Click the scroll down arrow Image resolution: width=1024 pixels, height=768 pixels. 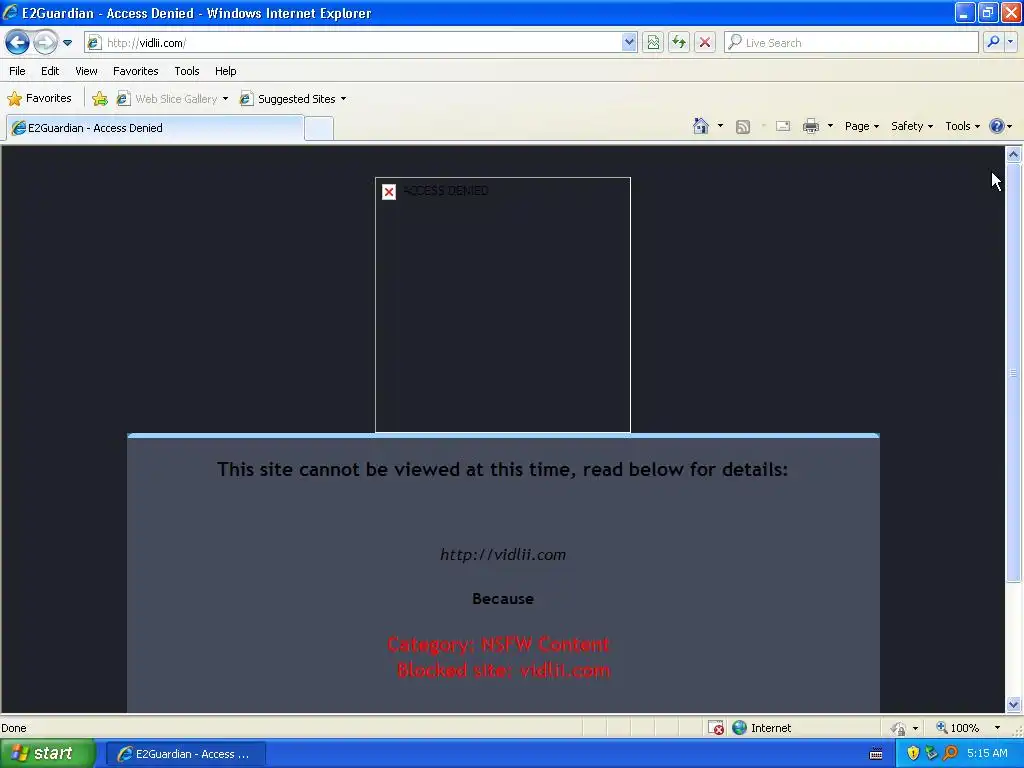tap(1013, 704)
